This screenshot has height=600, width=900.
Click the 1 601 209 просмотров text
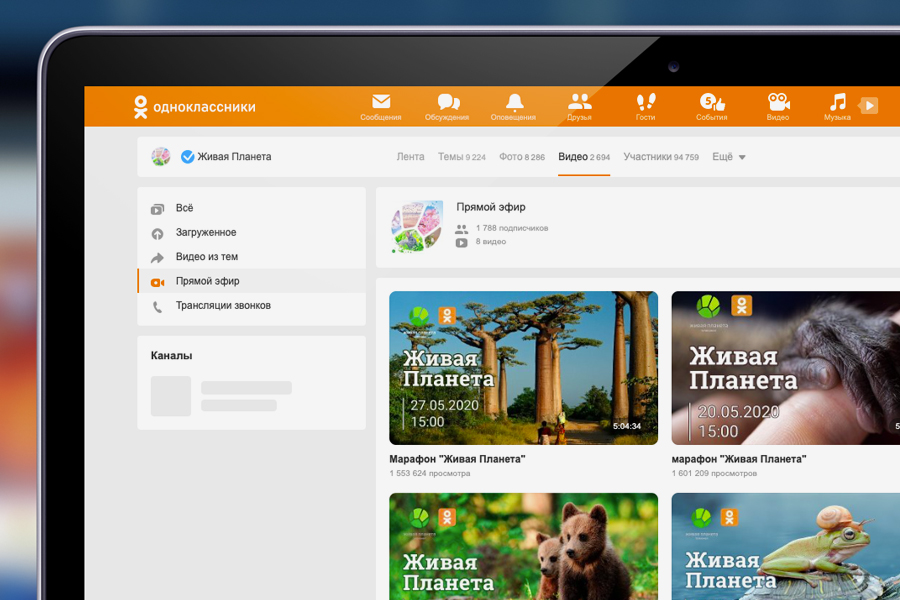[714, 473]
